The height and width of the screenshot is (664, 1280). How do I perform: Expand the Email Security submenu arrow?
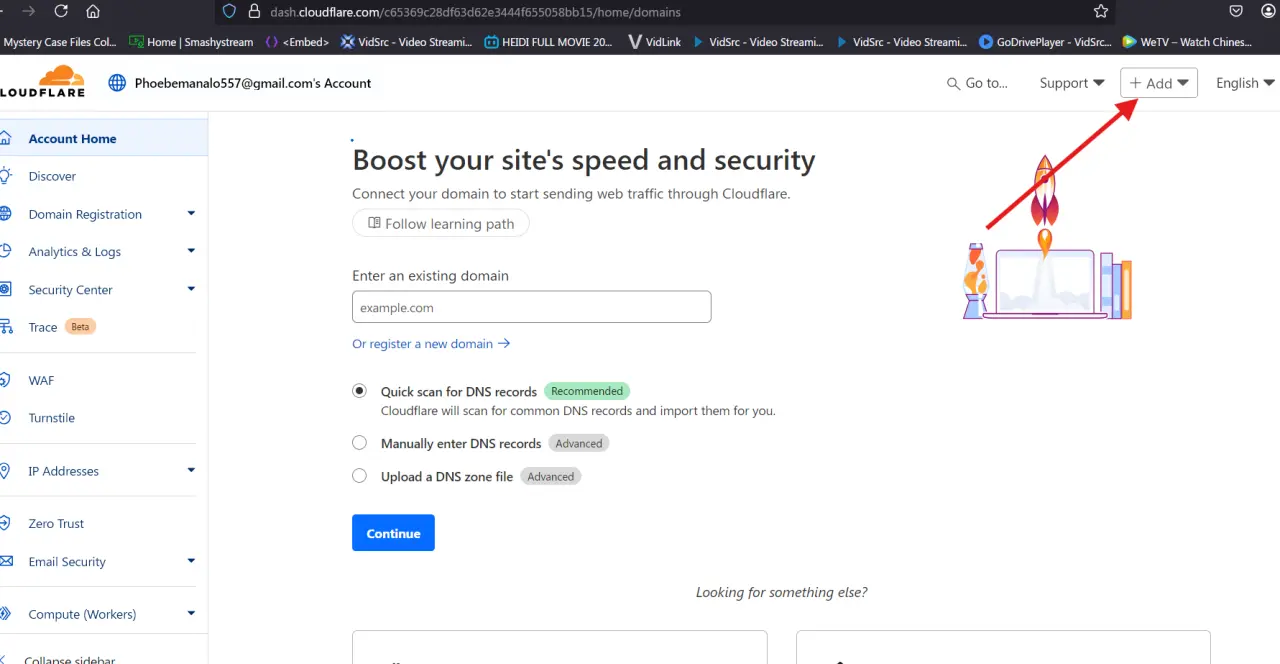point(191,561)
